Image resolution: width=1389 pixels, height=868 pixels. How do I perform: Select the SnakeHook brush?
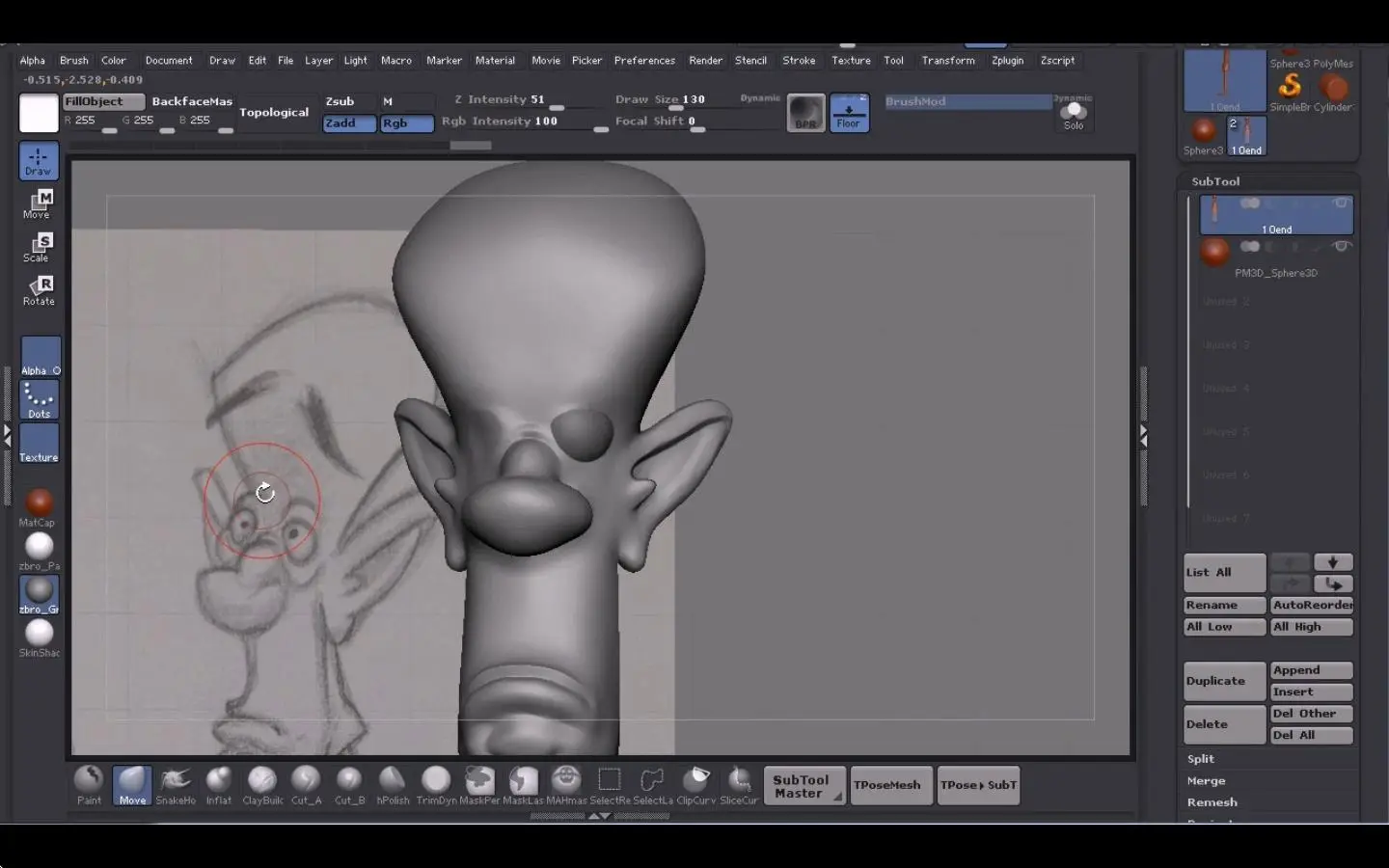176,785
